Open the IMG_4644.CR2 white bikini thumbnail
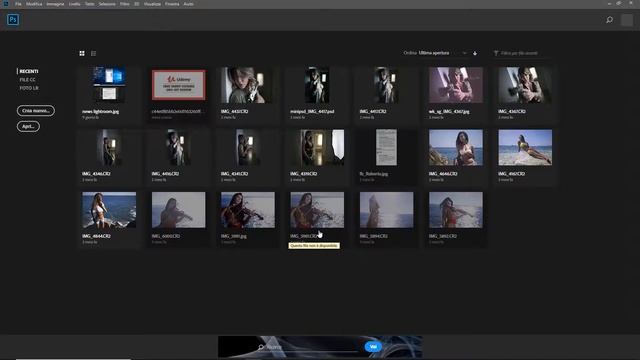The height and width of the screenshot is (360, 640). click(109, 210)
